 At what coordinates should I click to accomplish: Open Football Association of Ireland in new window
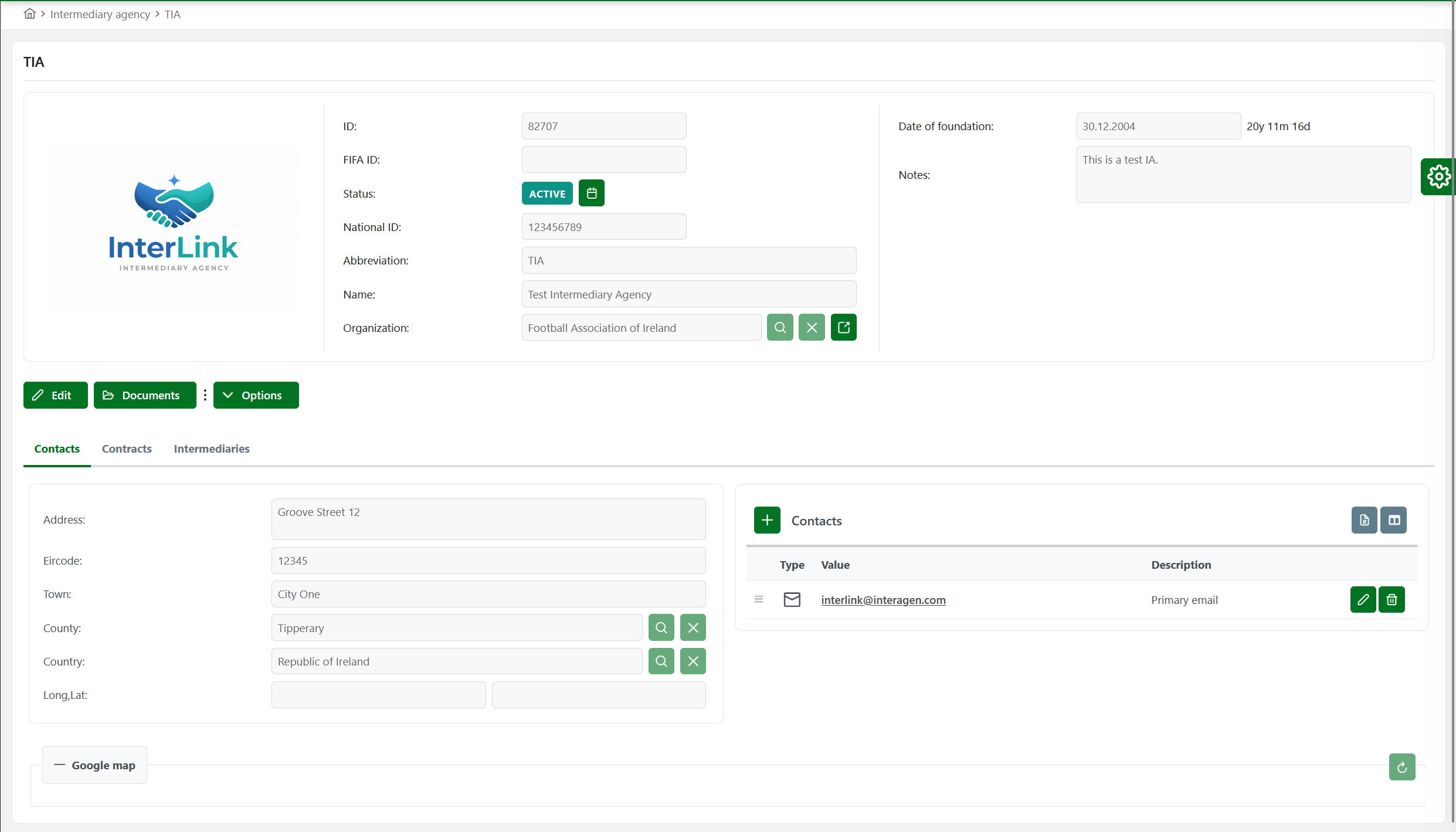coord(843,328)
